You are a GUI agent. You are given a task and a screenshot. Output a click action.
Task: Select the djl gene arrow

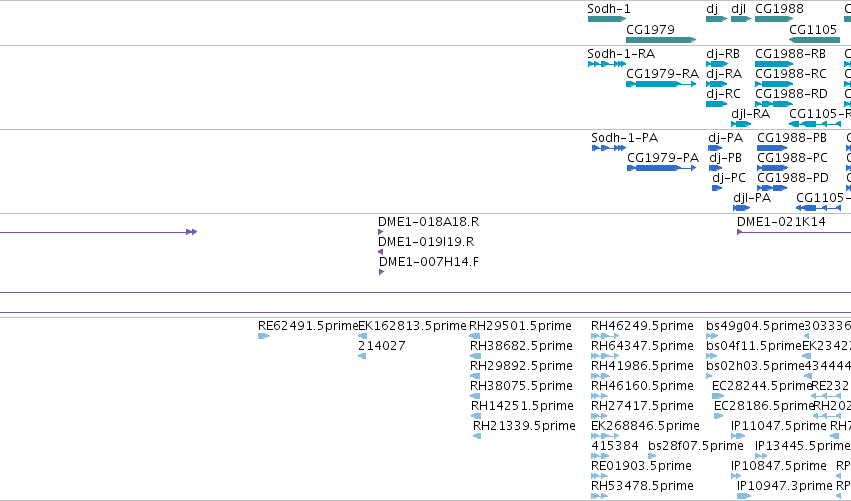(741, 19)
